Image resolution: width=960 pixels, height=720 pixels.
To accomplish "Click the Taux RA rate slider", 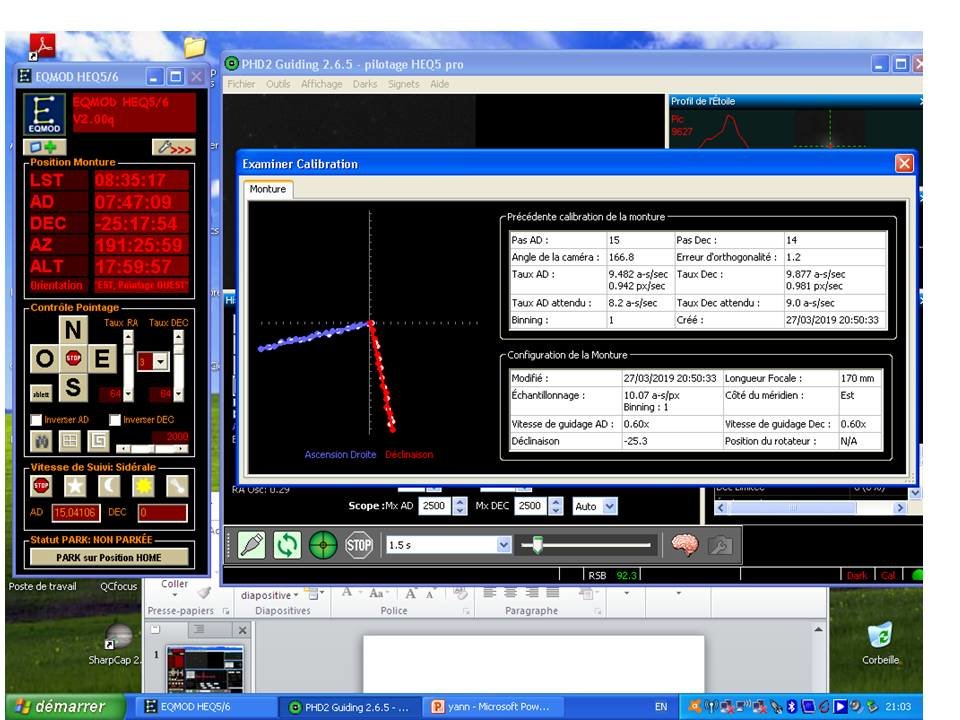I will tap(128, 365).
